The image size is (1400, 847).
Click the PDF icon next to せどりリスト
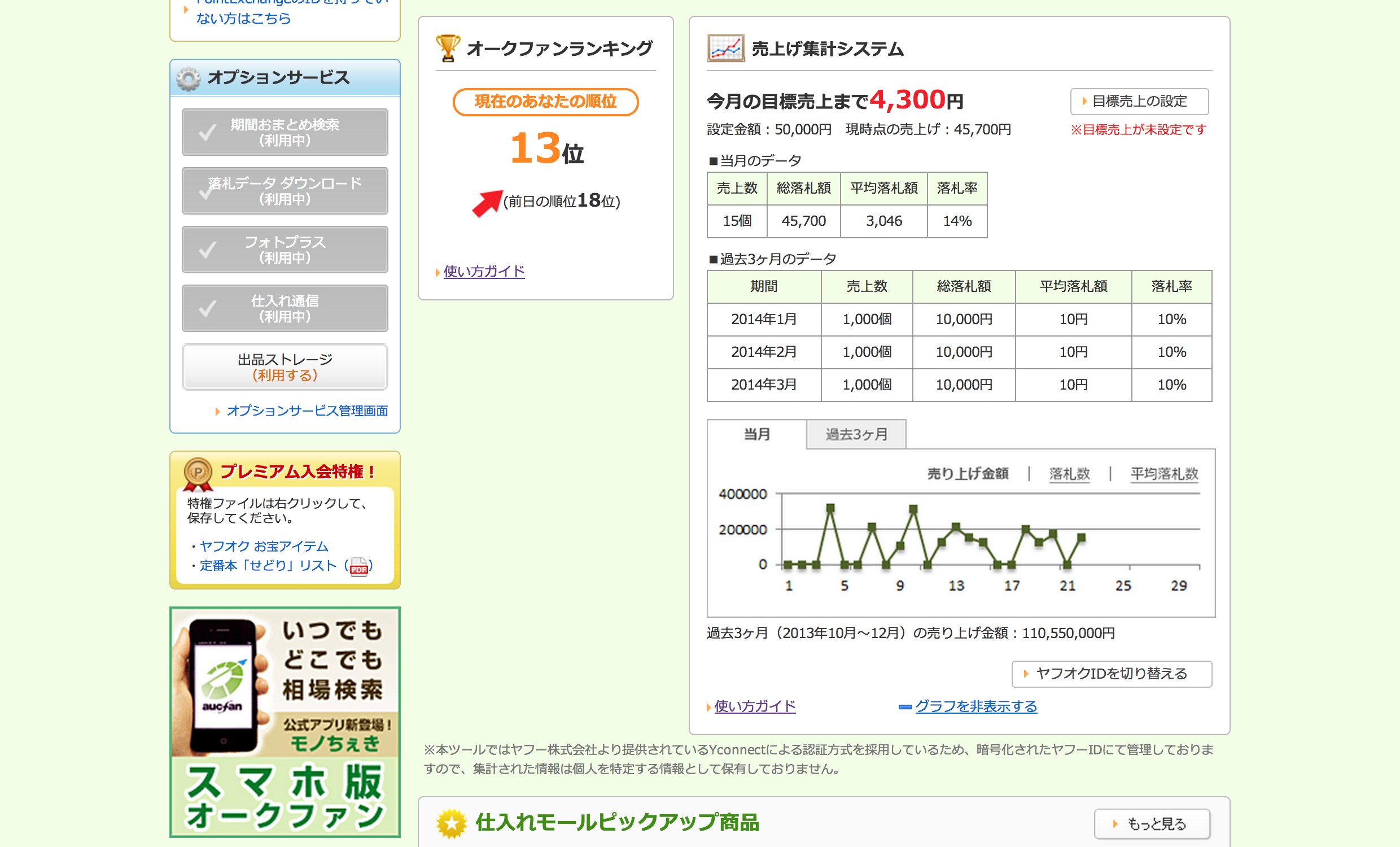click(358, 566)
